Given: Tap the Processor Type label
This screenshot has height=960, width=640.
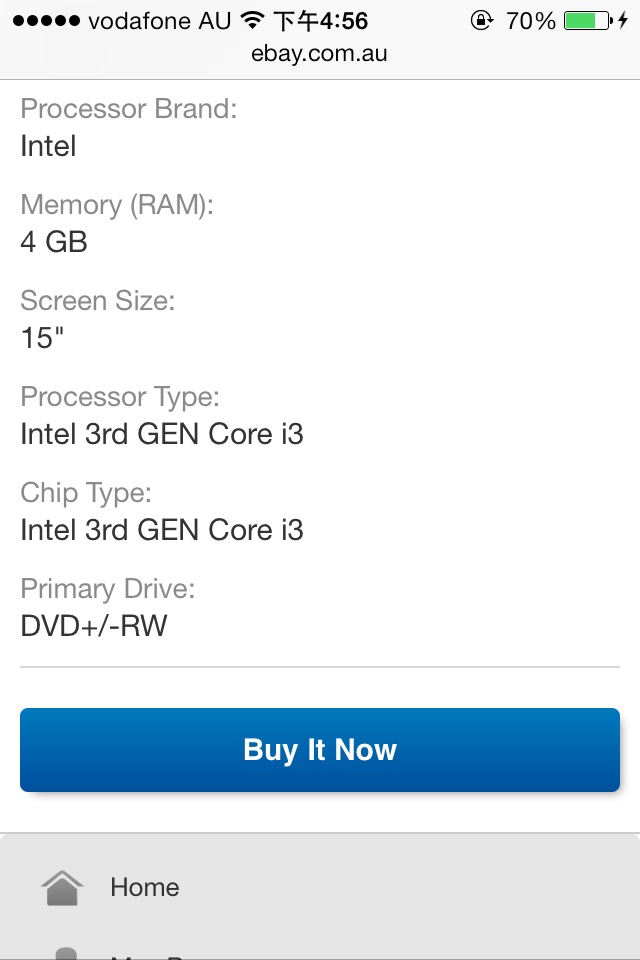Looking at the screenshot, I should pyautogui.click(x=120, y=397).
